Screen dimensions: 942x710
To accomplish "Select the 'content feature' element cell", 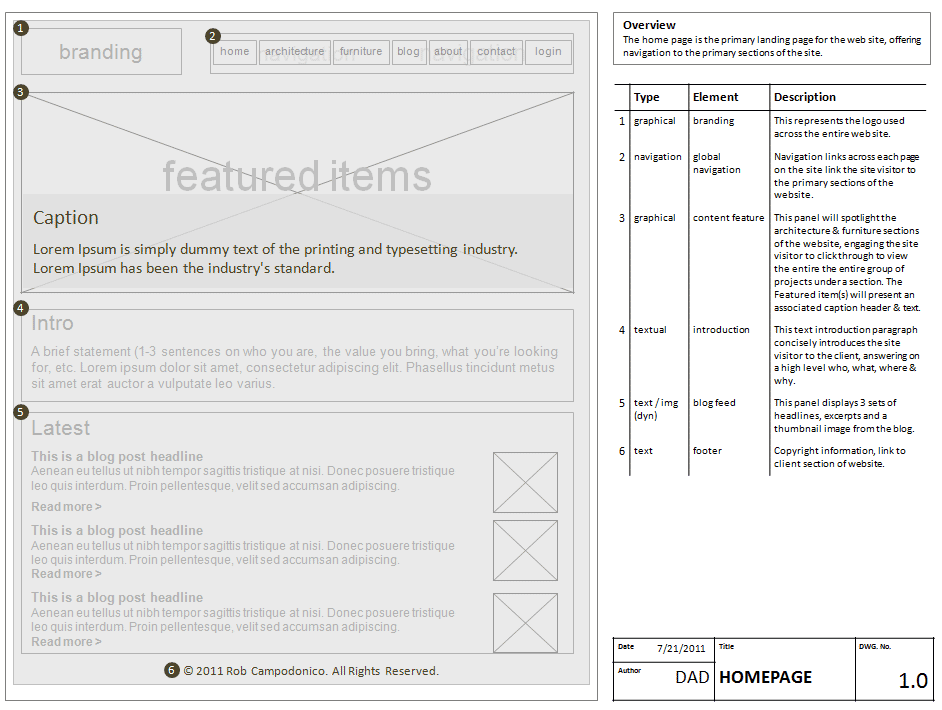I will [x=728, y=218].
